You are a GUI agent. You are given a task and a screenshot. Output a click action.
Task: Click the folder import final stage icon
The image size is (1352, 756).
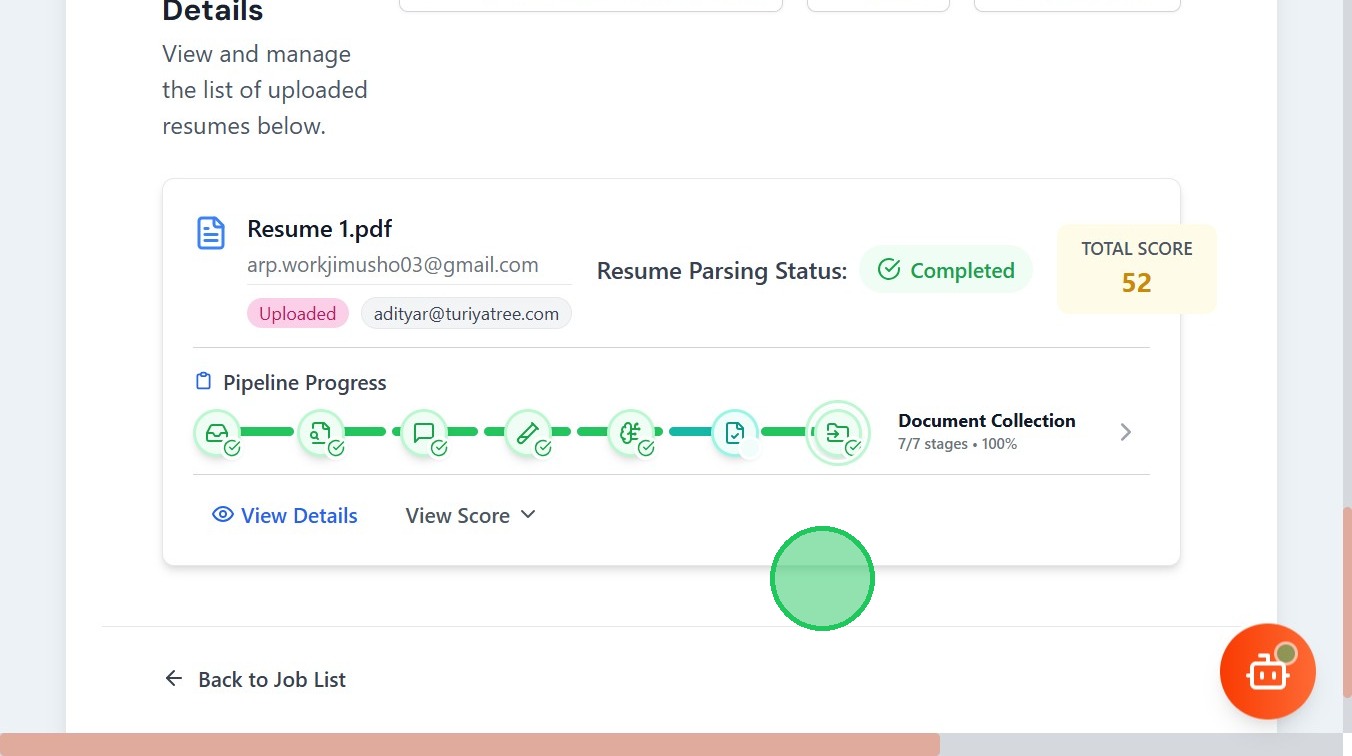click(838, 433)
